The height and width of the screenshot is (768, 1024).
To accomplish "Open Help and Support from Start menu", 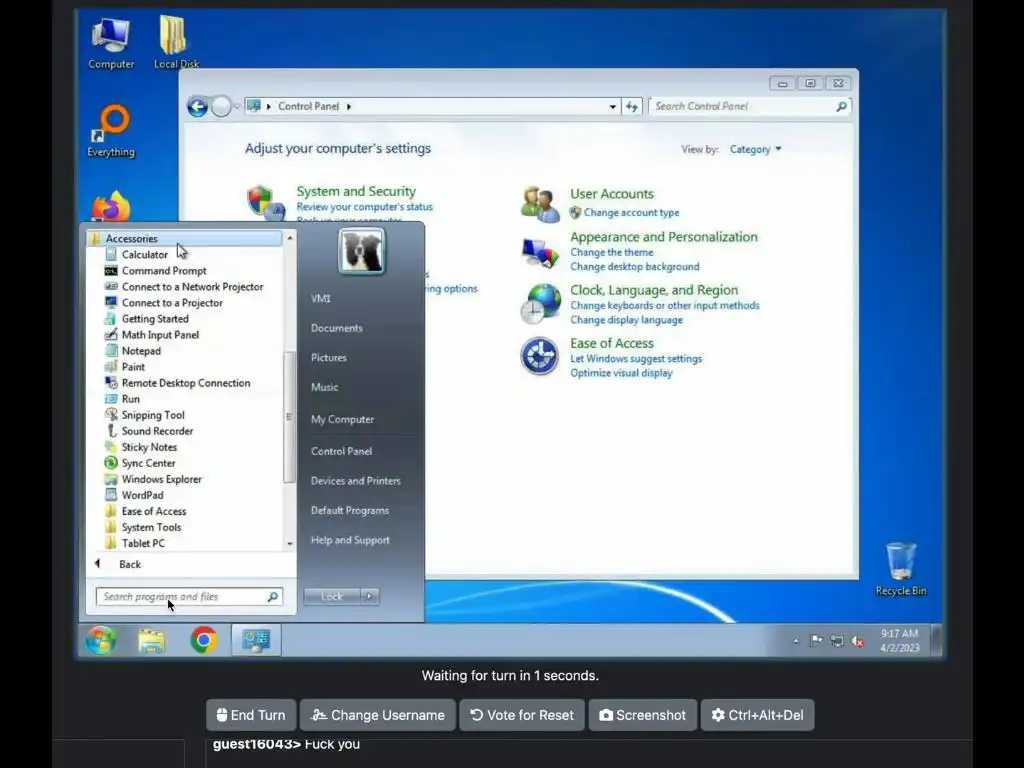I will pyautogui.click(x=350, y=540).
